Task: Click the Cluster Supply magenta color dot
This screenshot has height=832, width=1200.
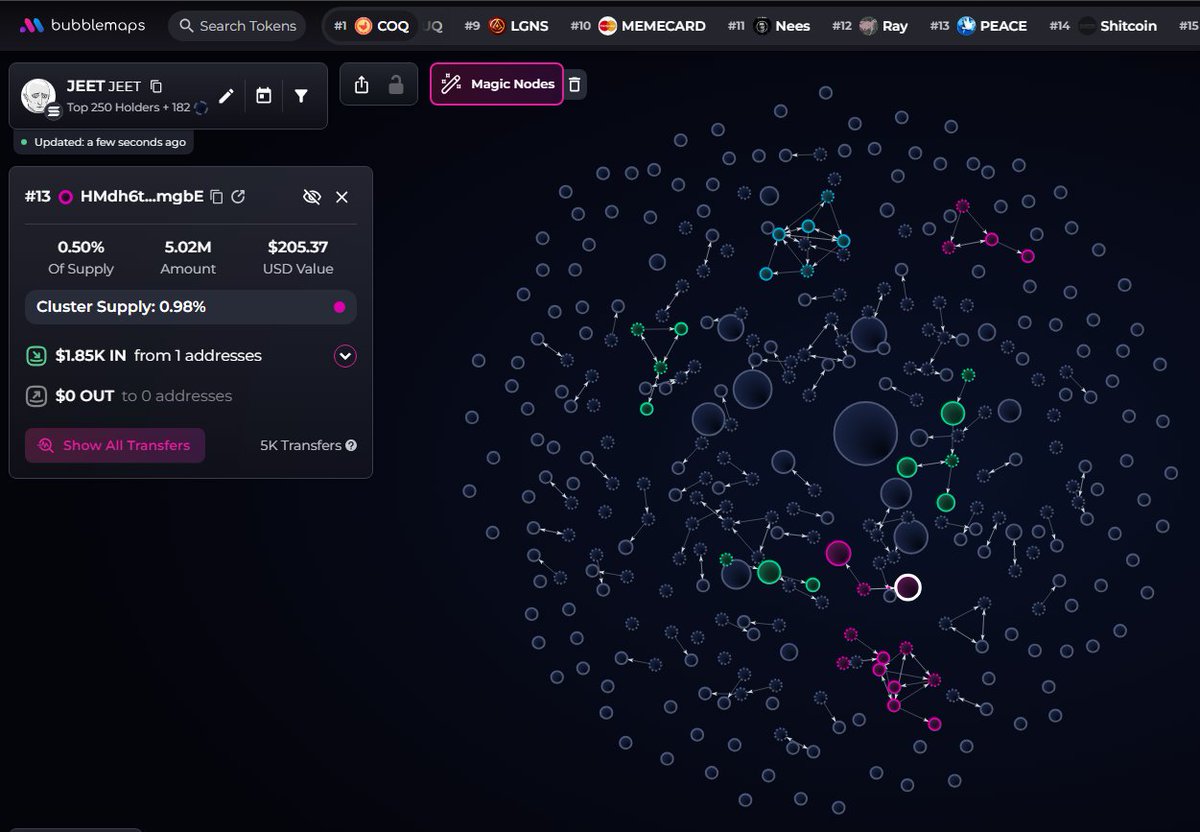Action: tap(339, 307)
